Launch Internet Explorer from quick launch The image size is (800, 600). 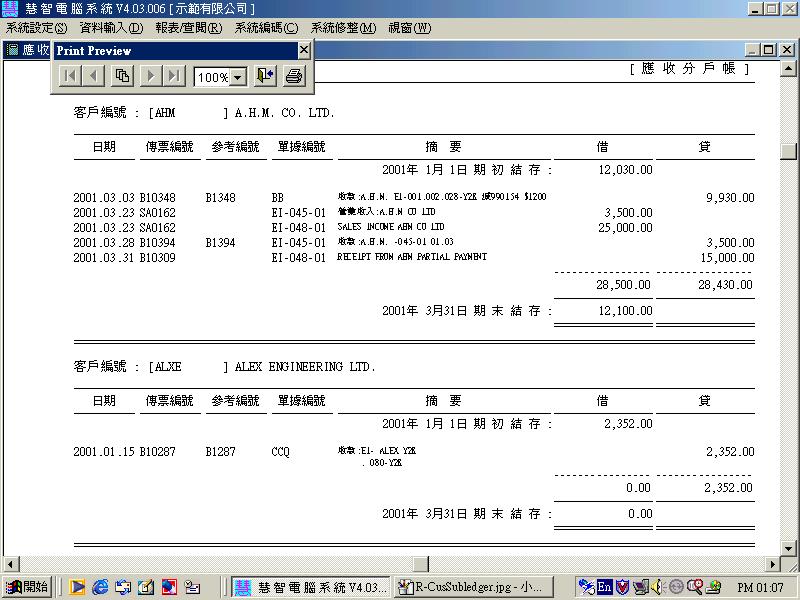tap(100, 587)
